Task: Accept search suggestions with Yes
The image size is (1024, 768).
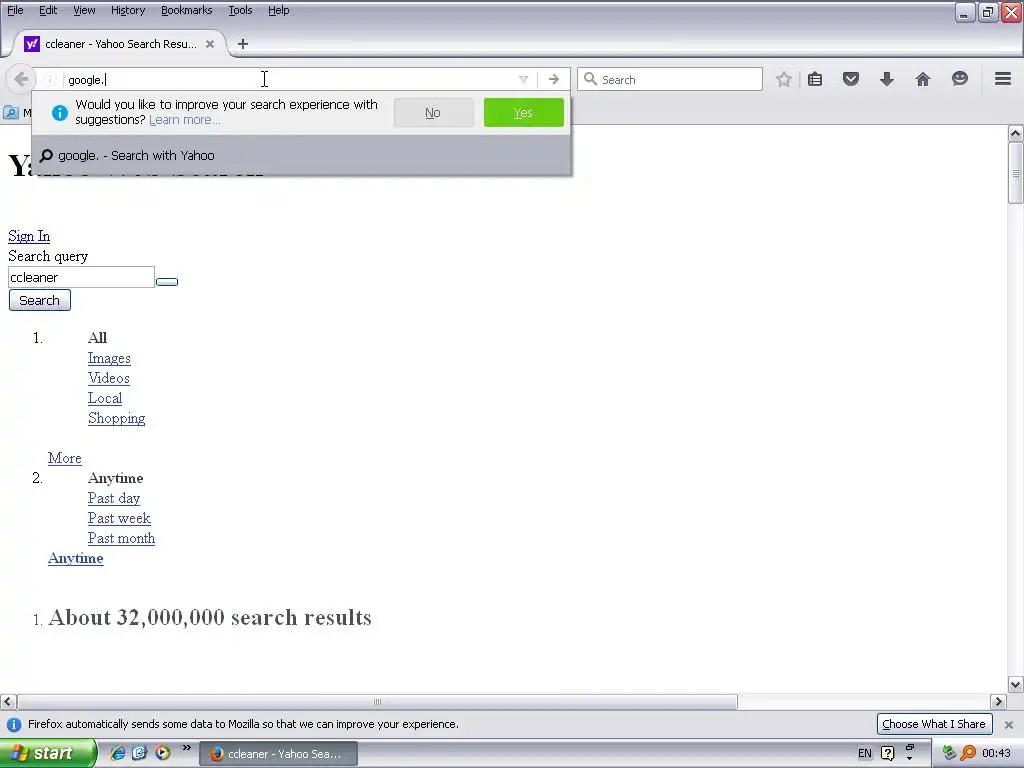Action: [523, 112]
